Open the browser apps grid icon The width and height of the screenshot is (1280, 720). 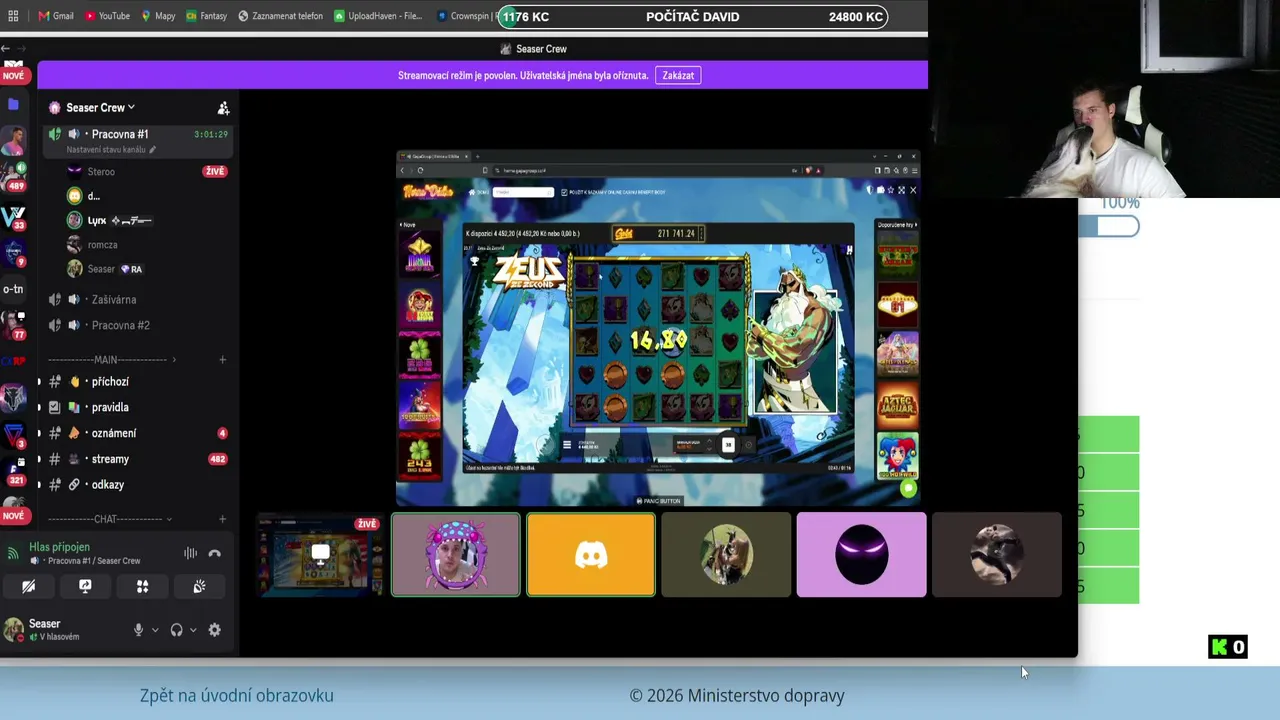click(13, 16)
